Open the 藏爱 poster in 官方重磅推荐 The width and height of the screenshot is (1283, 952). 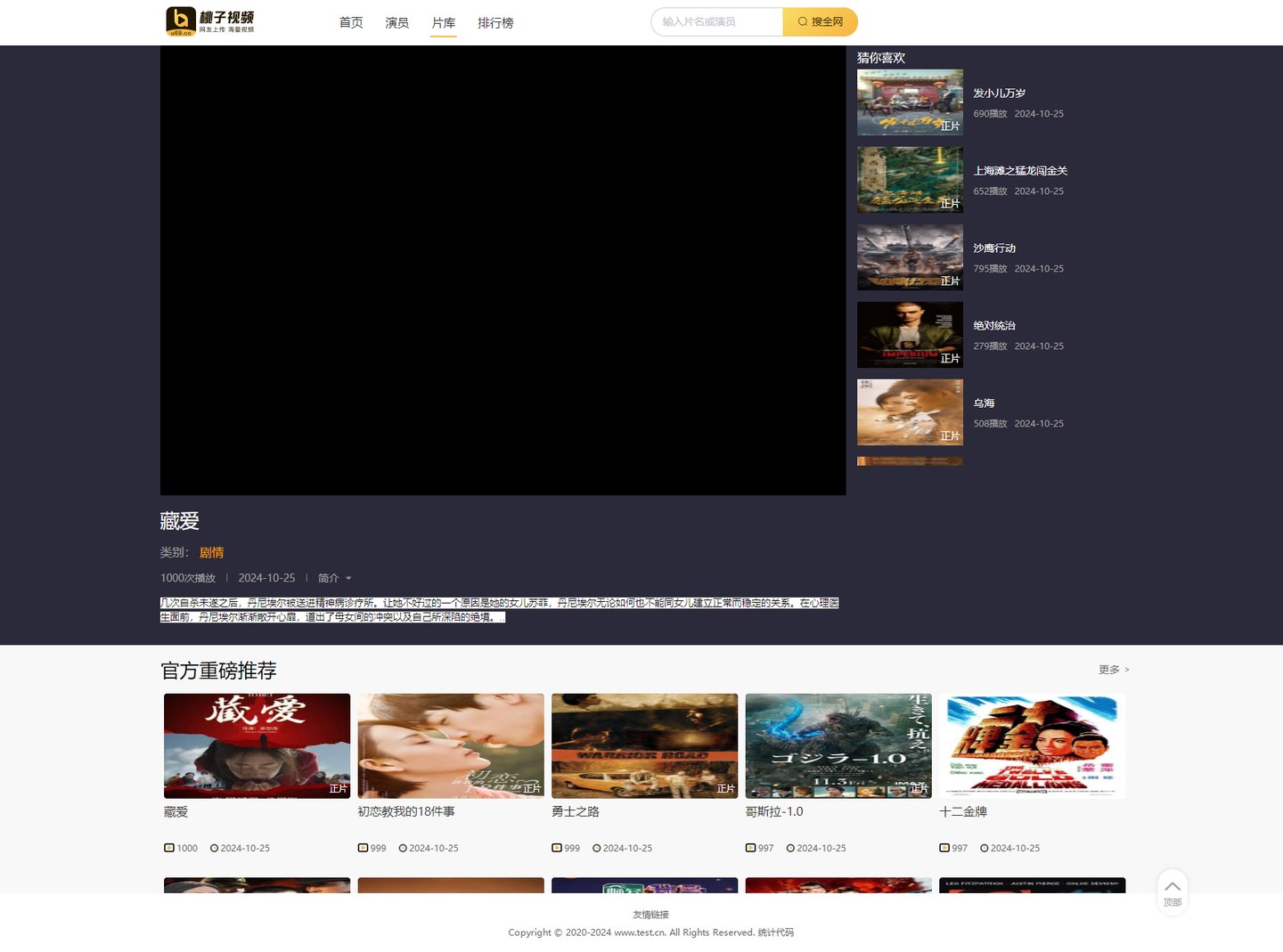[257, 746]
